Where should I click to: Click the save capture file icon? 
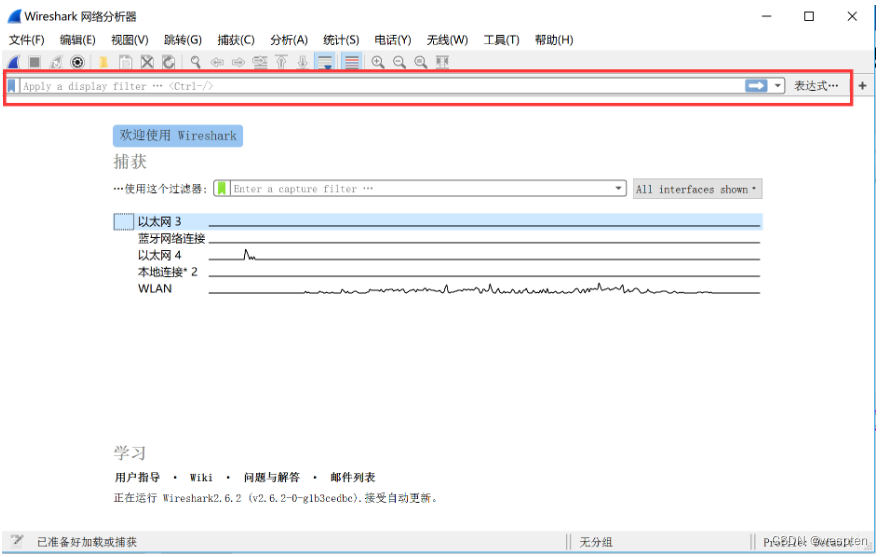click(x=126, y=62)
